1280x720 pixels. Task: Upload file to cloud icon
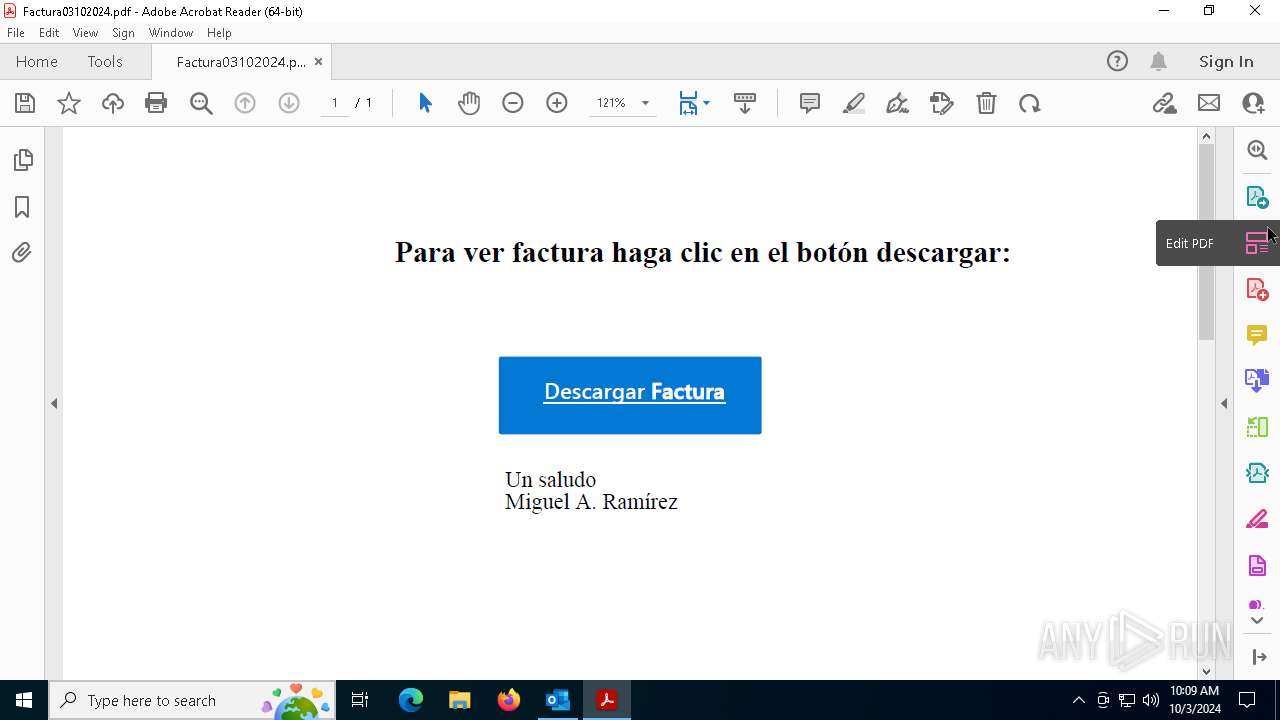click(x=113, y=103)
